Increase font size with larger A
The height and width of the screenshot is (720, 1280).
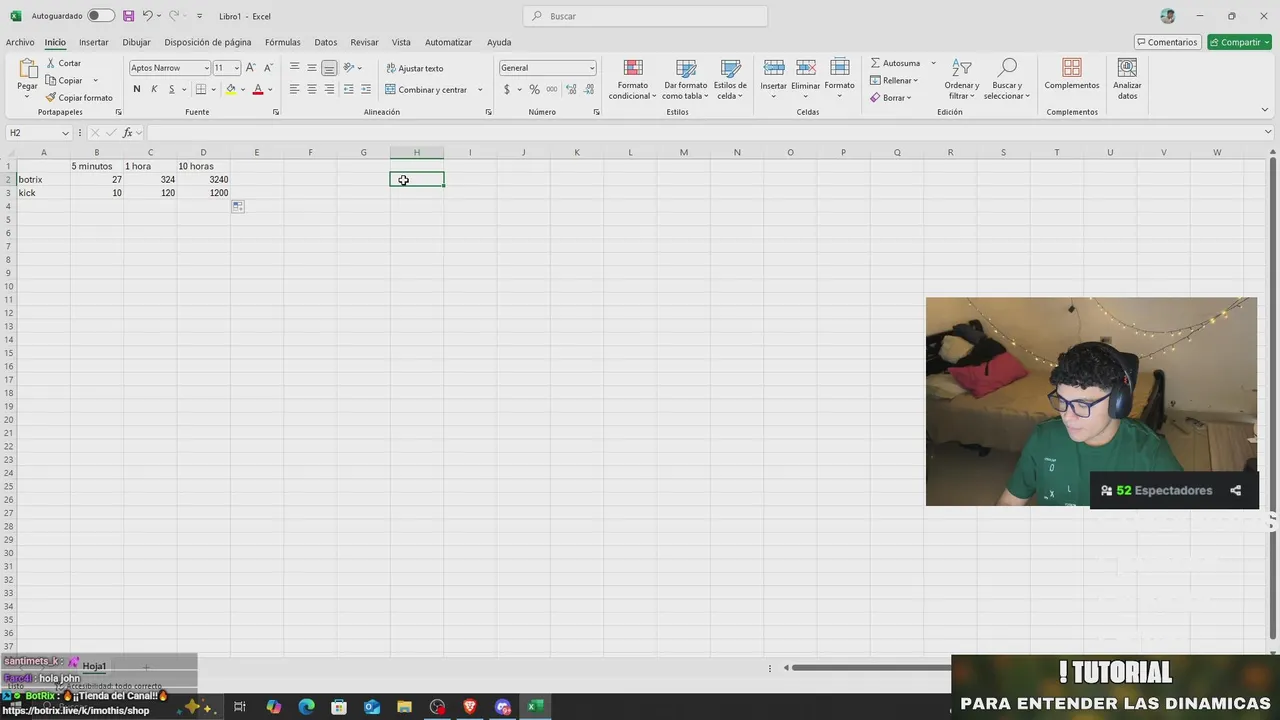tap(251, 68)
